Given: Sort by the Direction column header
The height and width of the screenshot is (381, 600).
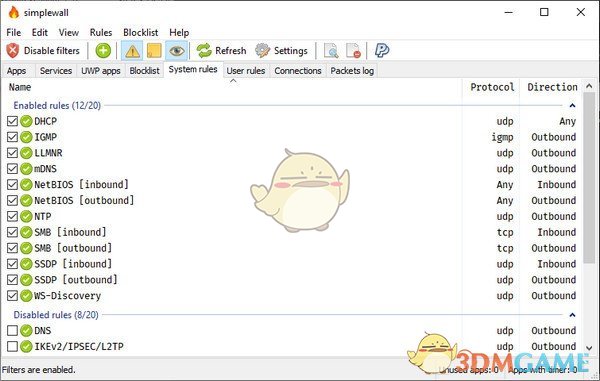Looking at the screenshot, I should [x=552, y=87].
